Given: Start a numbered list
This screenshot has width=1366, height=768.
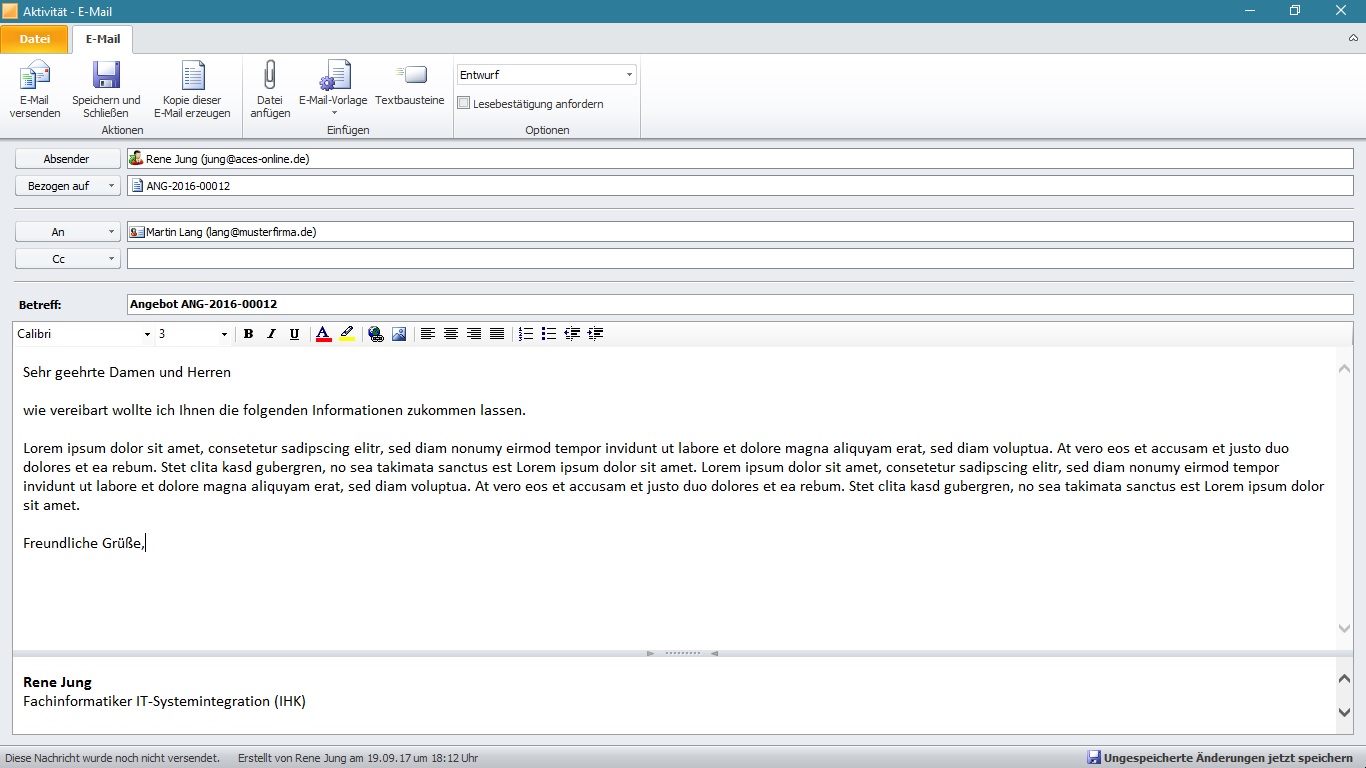Looking at the screenshot, I should [526, 334].
